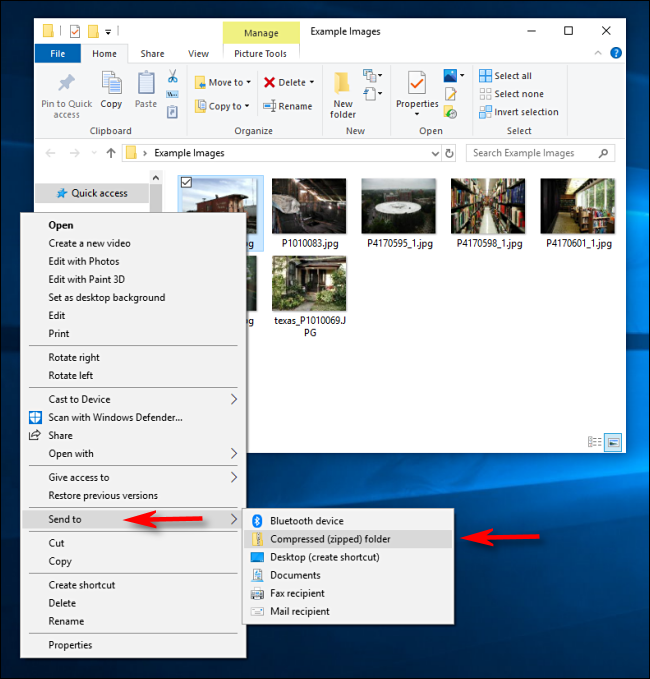Image resolution: width=650 pixels, height=679 pixels.
Task: Create a folder with the New folder icon
Action: [x=343, y=84]
